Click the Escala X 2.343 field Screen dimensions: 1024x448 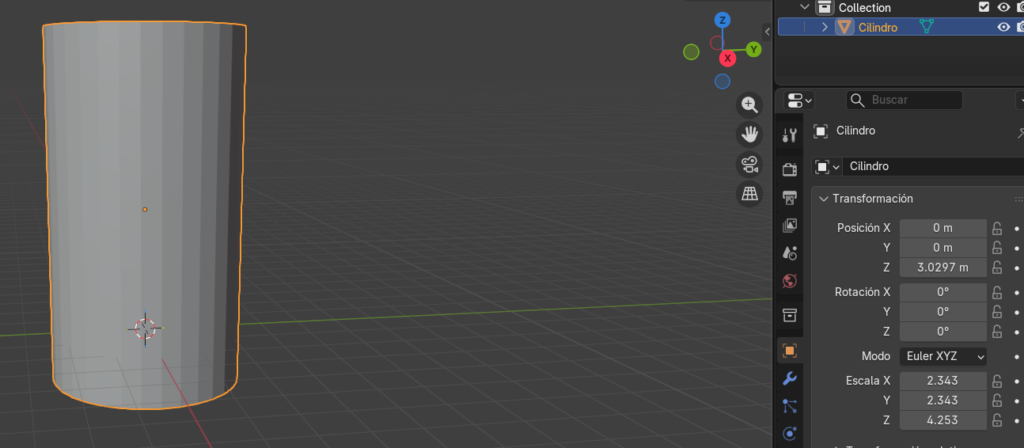[943, 381]
